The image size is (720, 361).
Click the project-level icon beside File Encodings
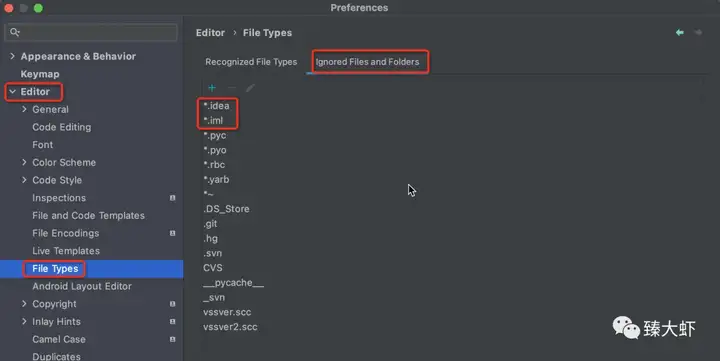173,233
